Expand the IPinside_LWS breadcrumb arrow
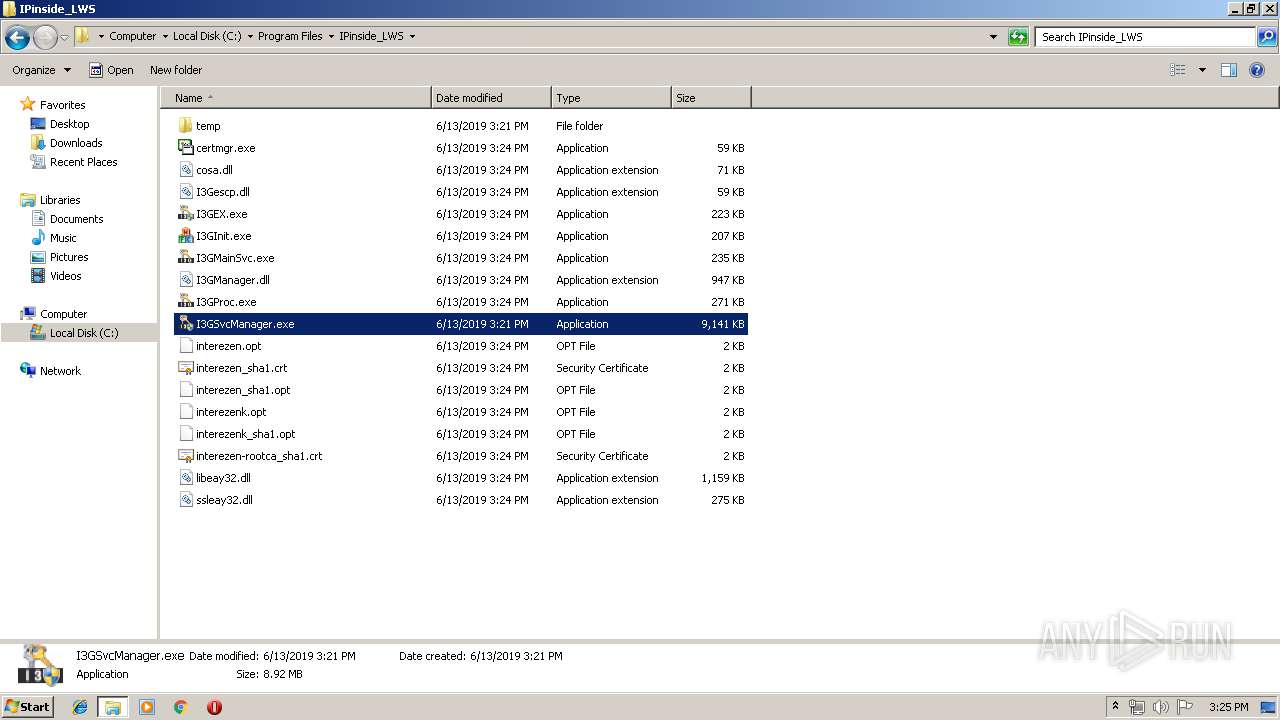This screenshot has width=1280, height=720. tap(412, 36)
